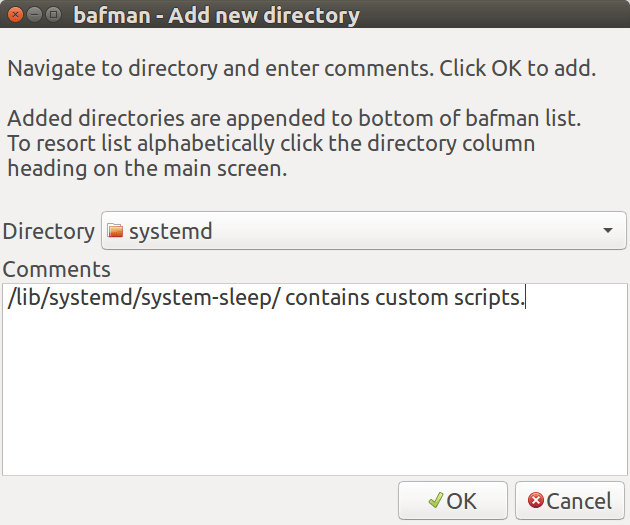This screenshot has width=630, height=525.
Task: Click the Directory label
Action: click(49, 231)
